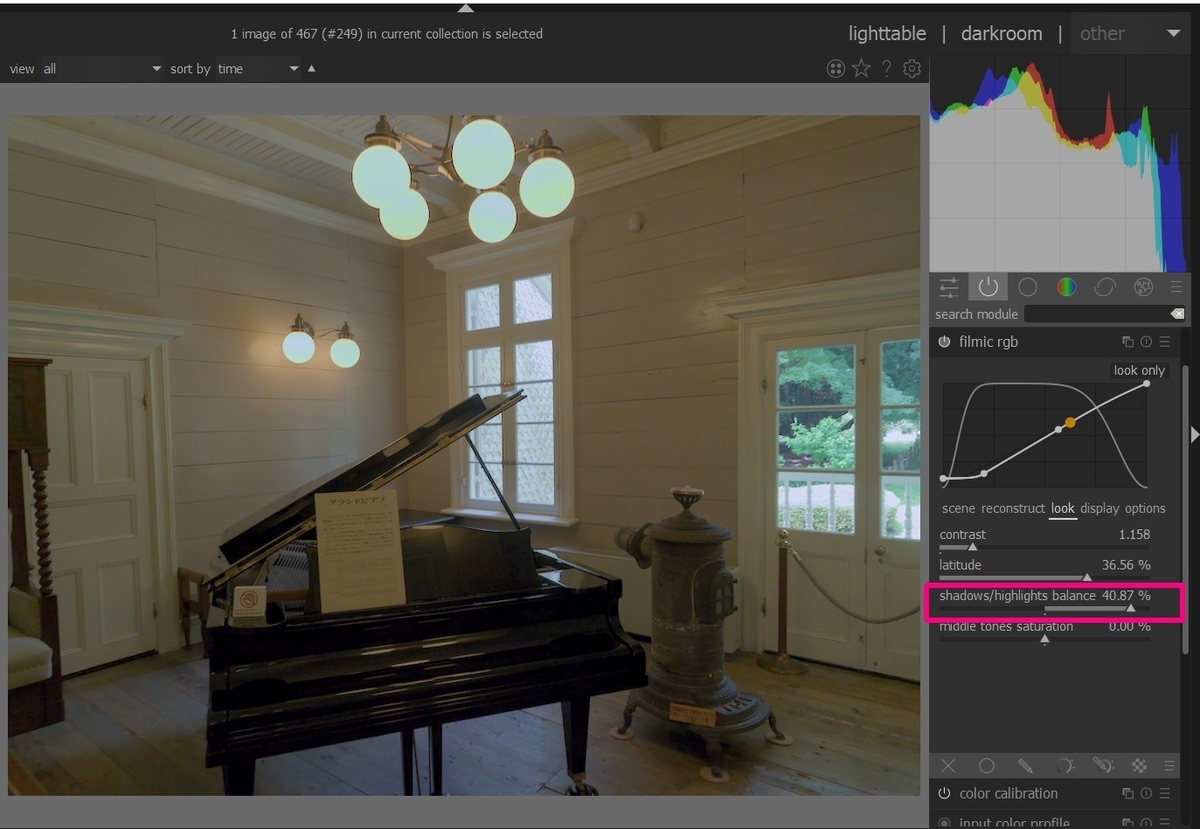1200x829 pixels.
Task: Open filmic rgb presets menu
Action: (1164, 342)
